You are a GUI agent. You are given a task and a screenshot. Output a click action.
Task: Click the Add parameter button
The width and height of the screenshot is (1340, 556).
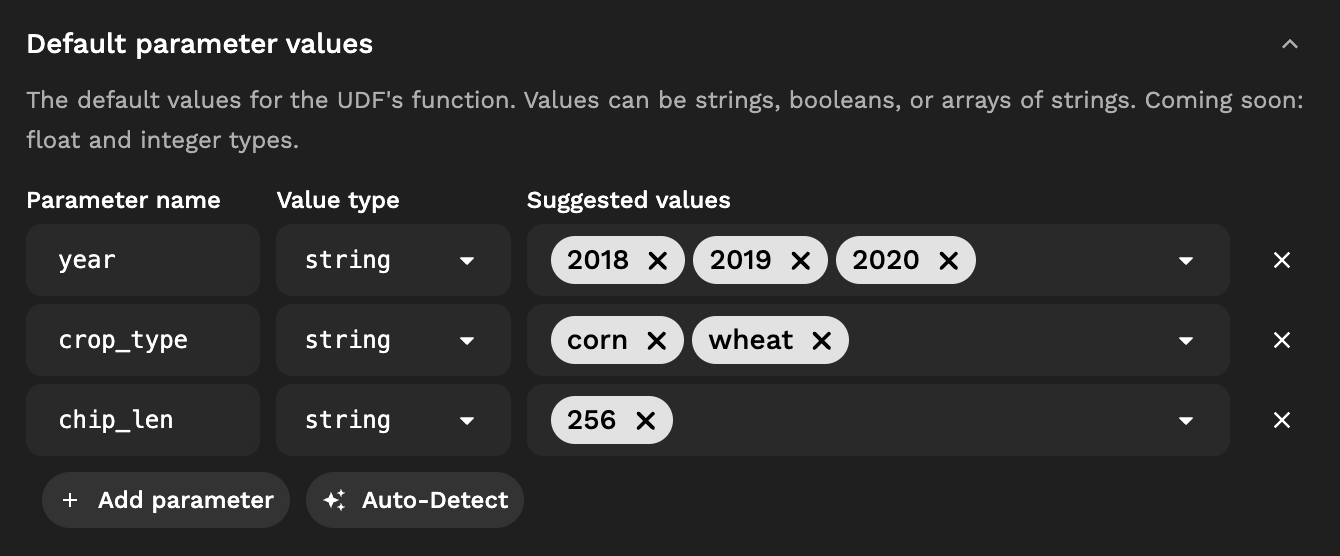pyautogui.click(x=166, y=500)
